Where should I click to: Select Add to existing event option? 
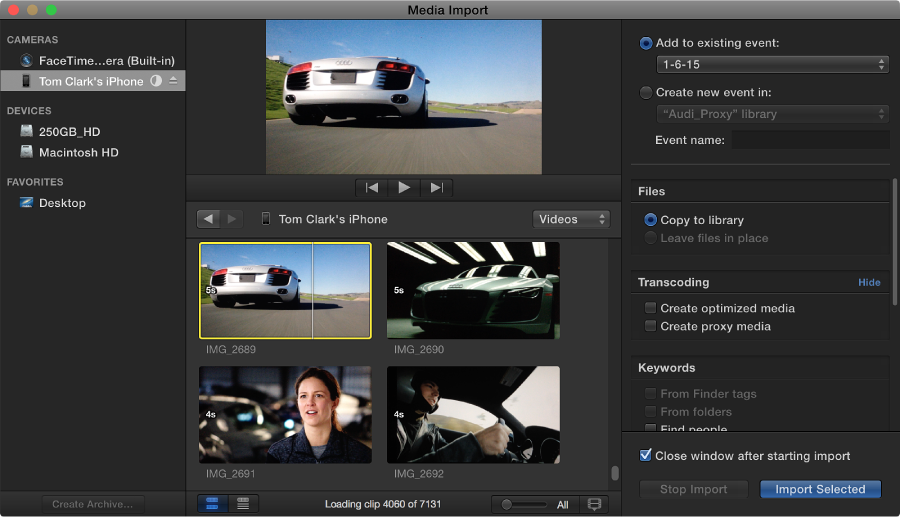(x=646, y=43)
